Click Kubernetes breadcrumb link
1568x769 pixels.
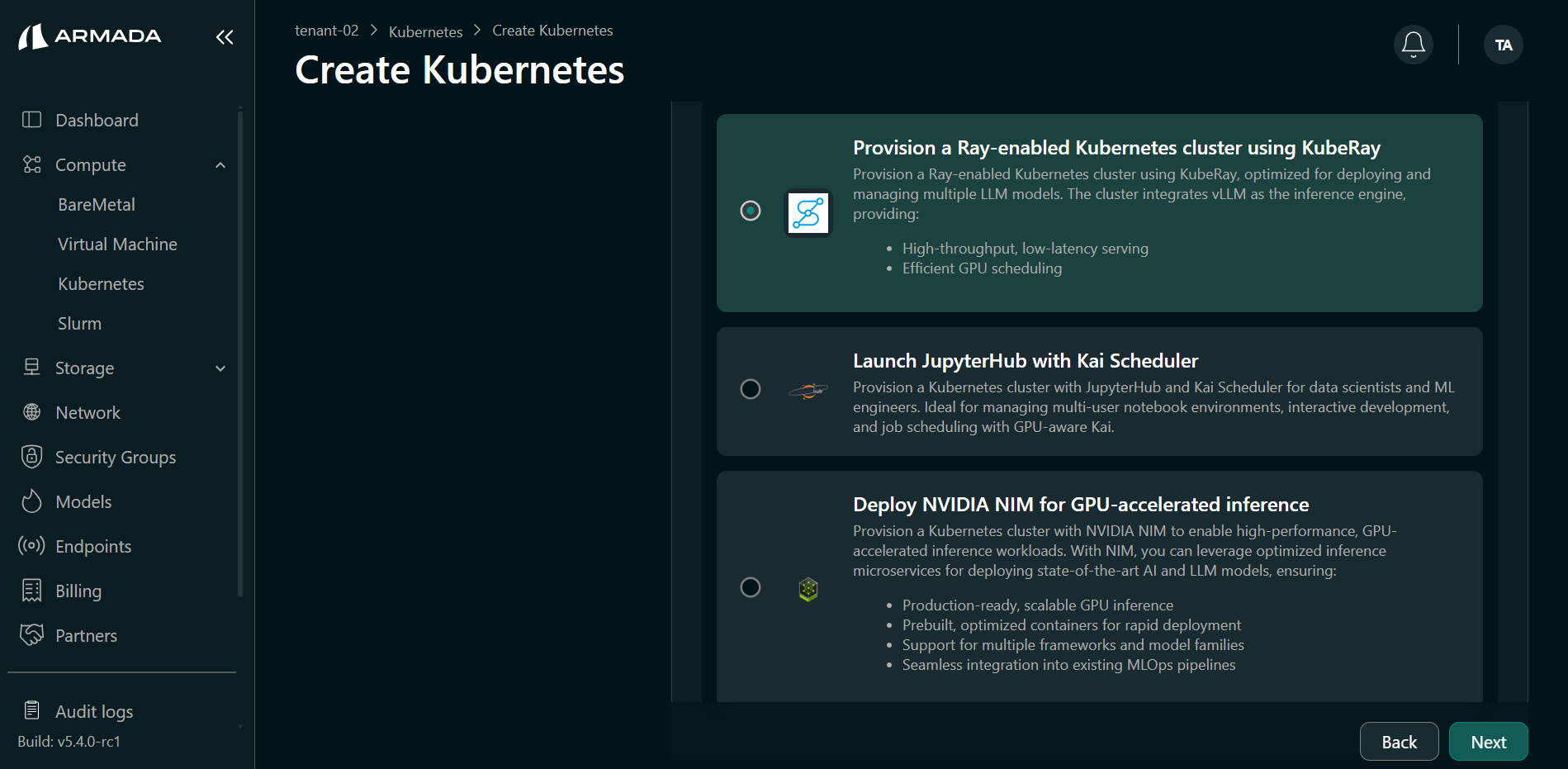(425, 31)
